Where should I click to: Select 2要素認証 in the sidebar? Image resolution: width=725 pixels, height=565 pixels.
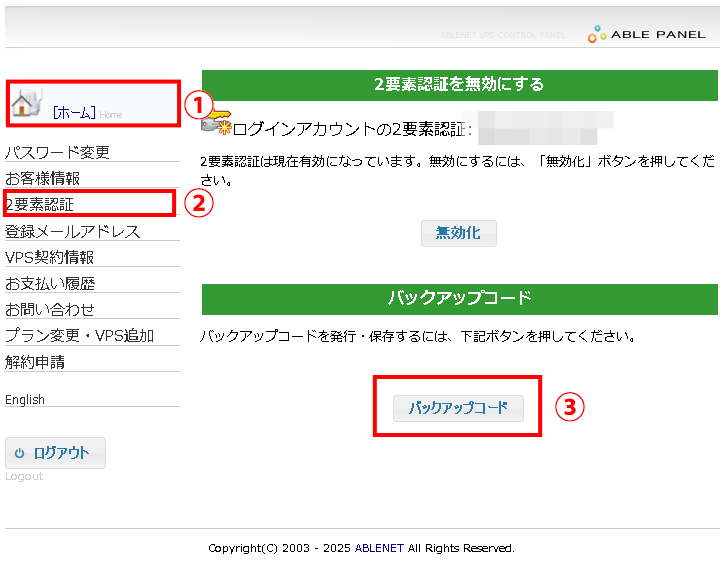39,204
